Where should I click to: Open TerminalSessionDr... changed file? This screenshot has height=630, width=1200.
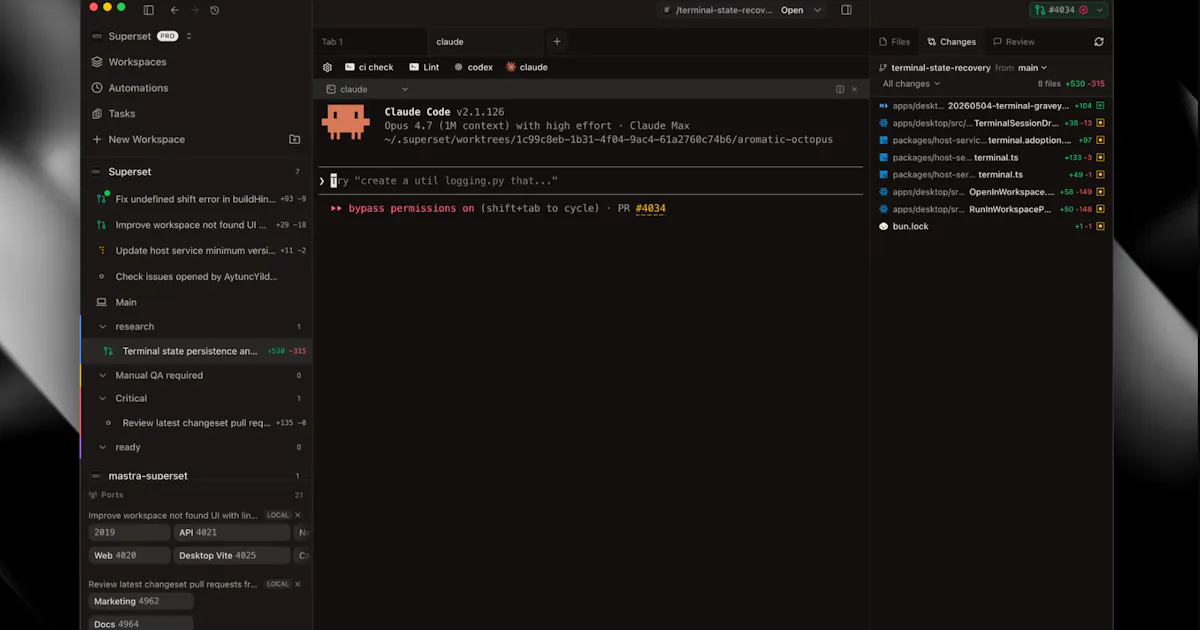tap(992, 123)
